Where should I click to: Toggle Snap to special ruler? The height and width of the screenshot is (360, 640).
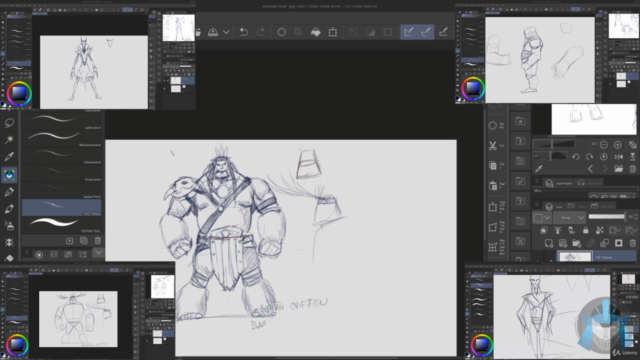tap(426, 32)
